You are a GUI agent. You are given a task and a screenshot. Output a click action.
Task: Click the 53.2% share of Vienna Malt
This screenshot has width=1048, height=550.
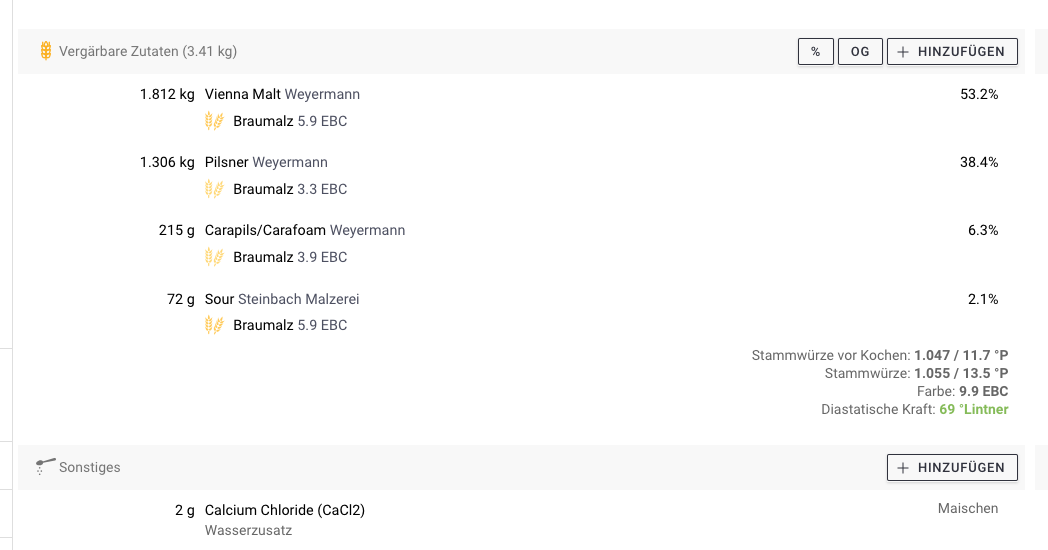point(978,94)
